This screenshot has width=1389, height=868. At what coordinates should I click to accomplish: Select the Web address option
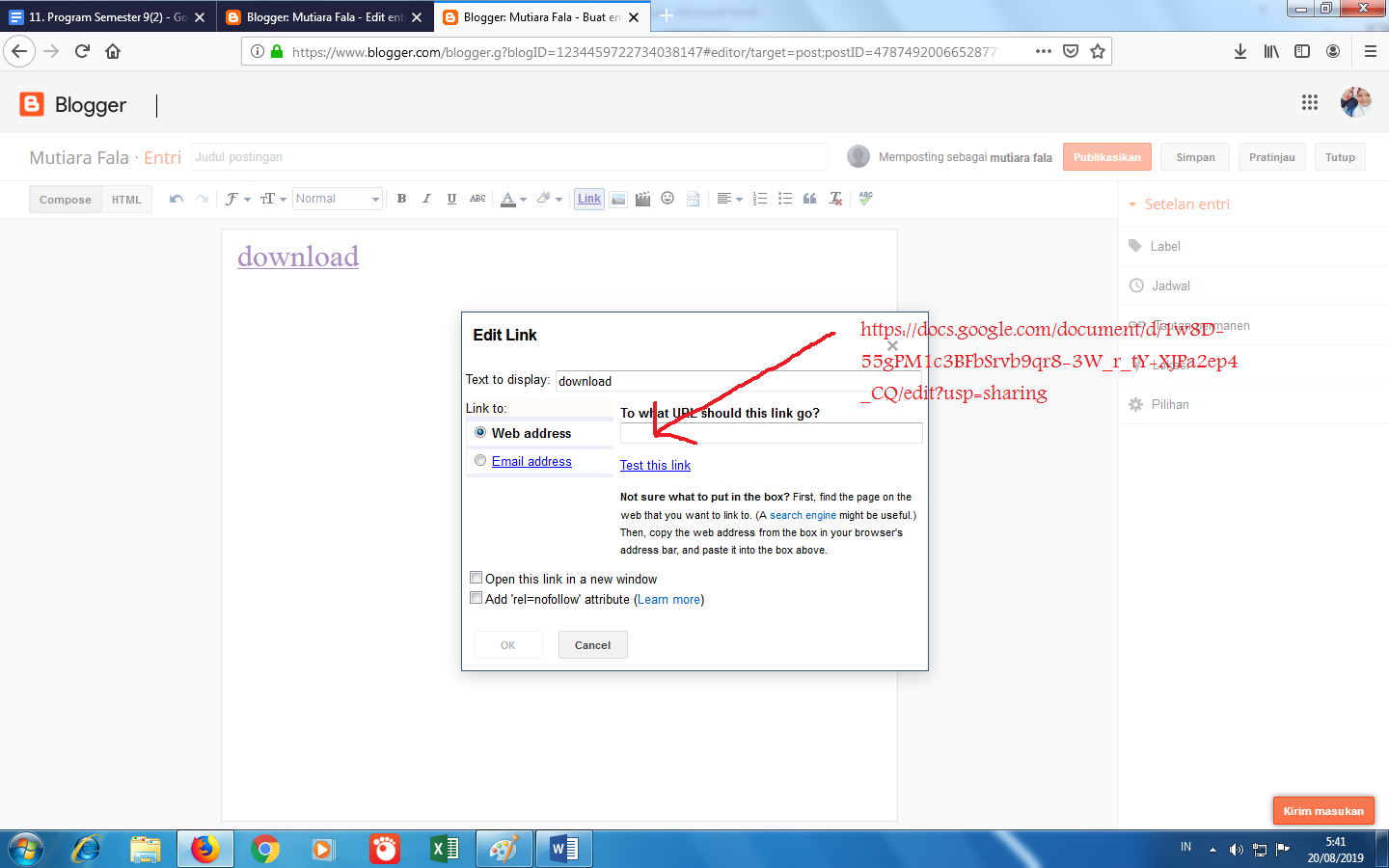[x=480, y=432]
